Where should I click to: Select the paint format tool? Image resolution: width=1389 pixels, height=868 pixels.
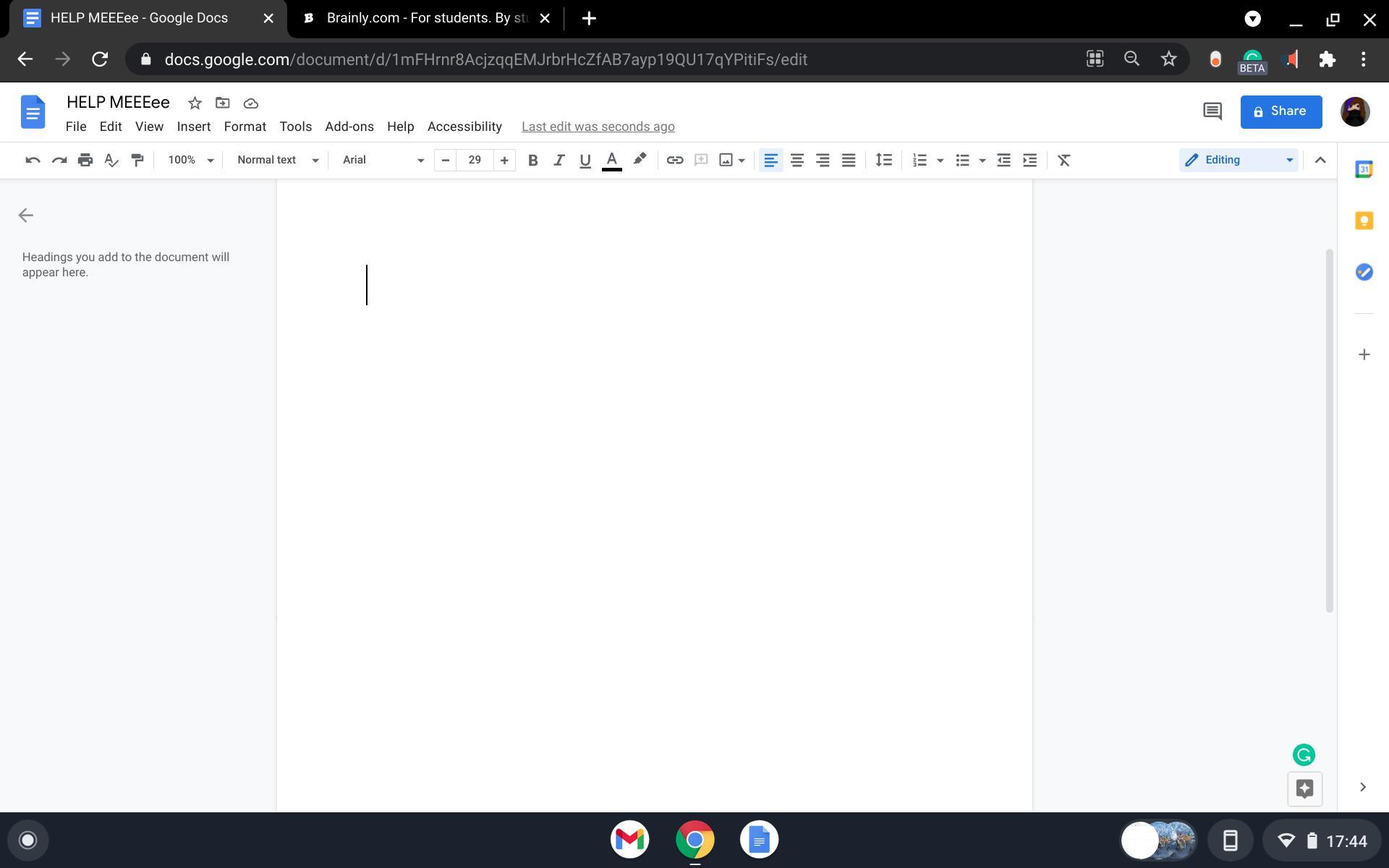pos(137,160)
